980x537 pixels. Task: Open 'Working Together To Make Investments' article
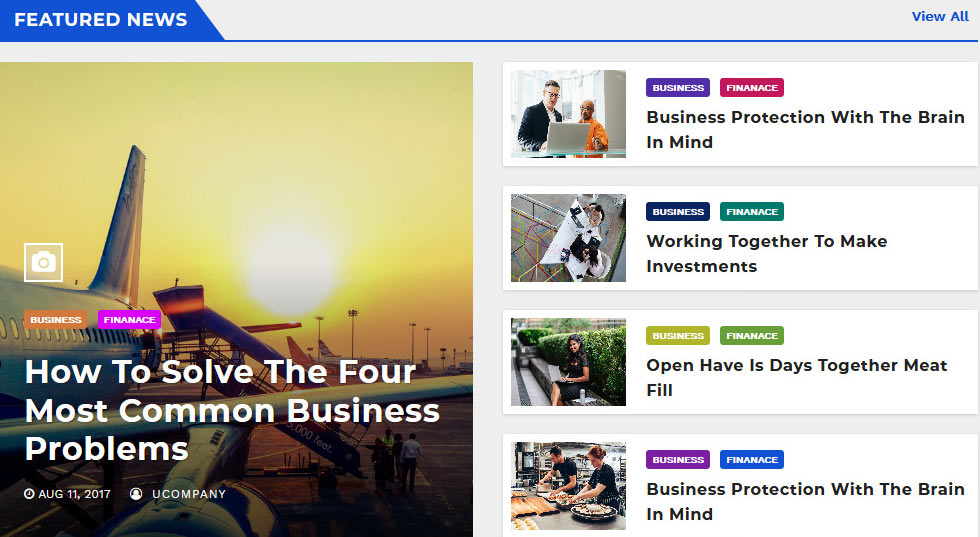767,253
